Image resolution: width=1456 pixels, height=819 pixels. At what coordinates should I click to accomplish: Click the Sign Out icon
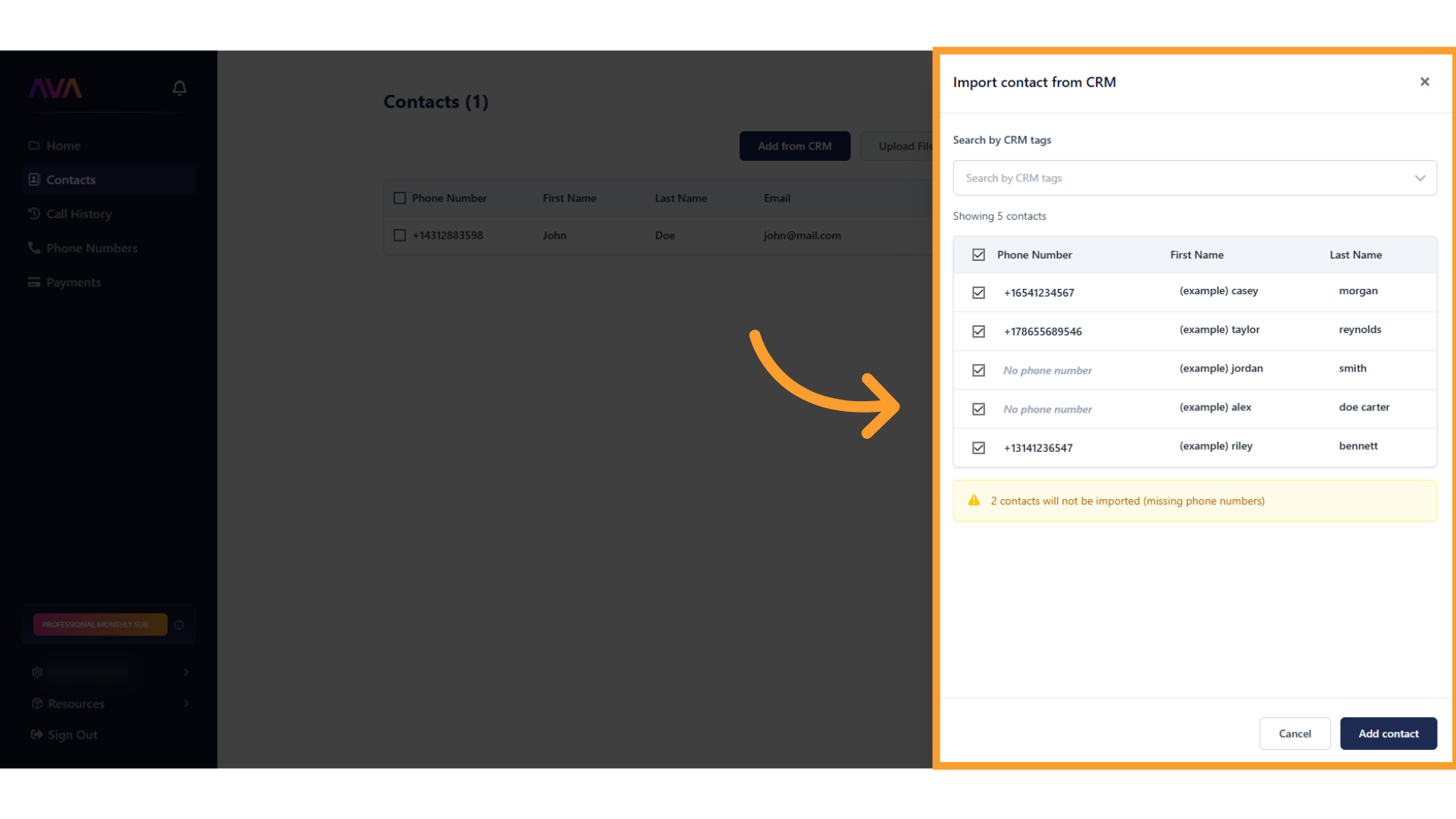[x=36, y=735]
